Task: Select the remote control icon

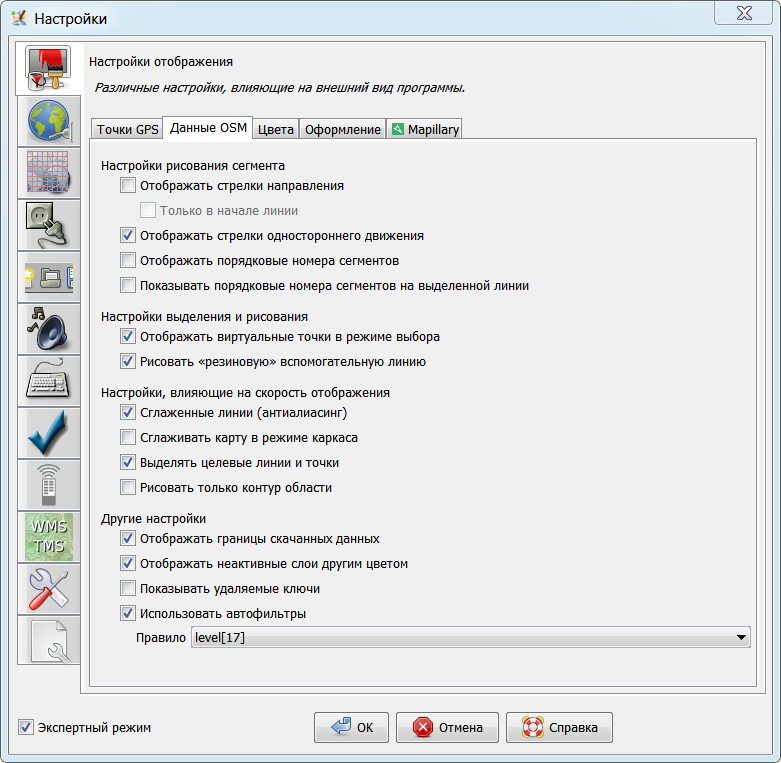Action: (x=48, y=486)
